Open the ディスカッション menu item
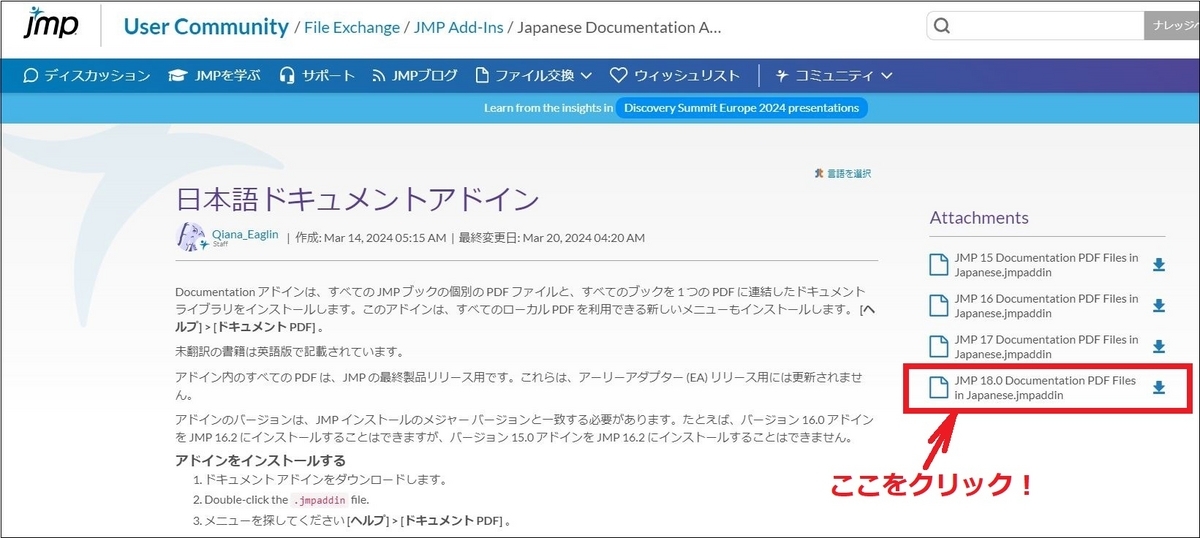Viewport: 1200px width, 538px height. (96, 75)
